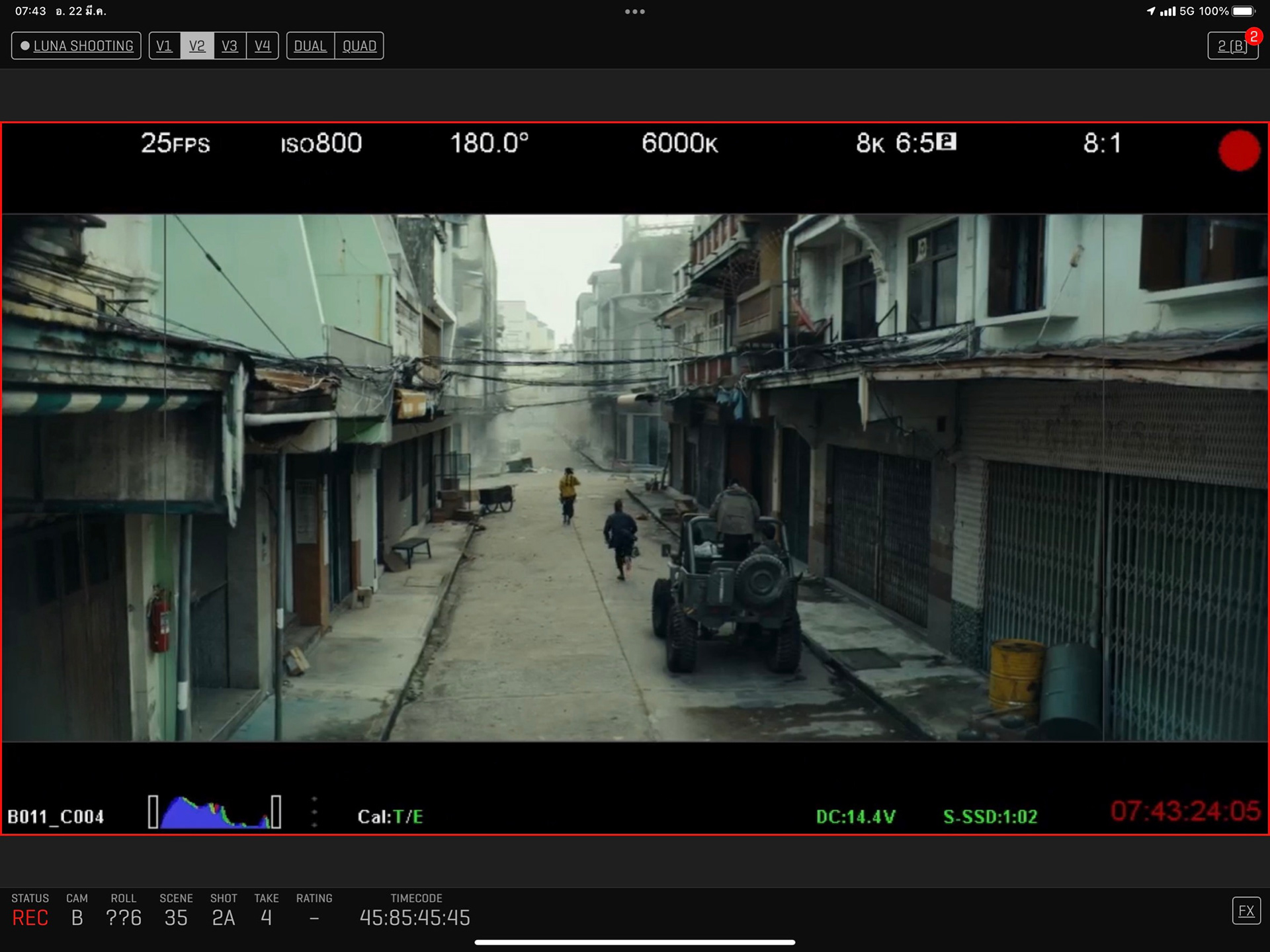
Task: Enable DUAL view layout
Action: tap(310, 46)
